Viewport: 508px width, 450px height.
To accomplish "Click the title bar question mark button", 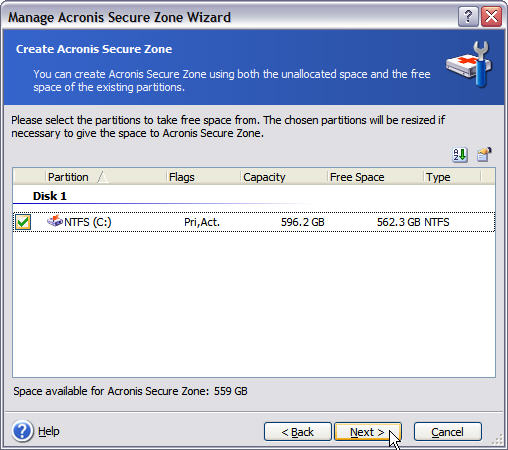I will pyautogui.click(x=468, y=16).
